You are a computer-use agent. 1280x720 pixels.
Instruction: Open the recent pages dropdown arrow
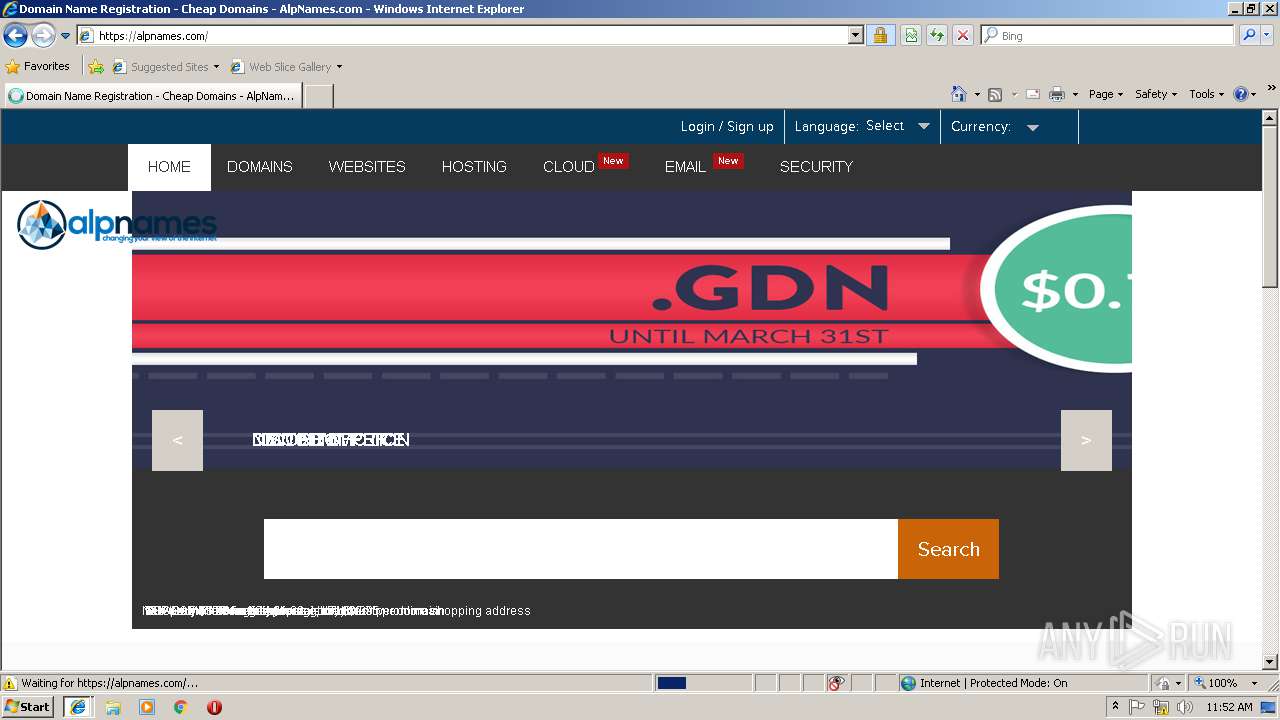point(66,36)
